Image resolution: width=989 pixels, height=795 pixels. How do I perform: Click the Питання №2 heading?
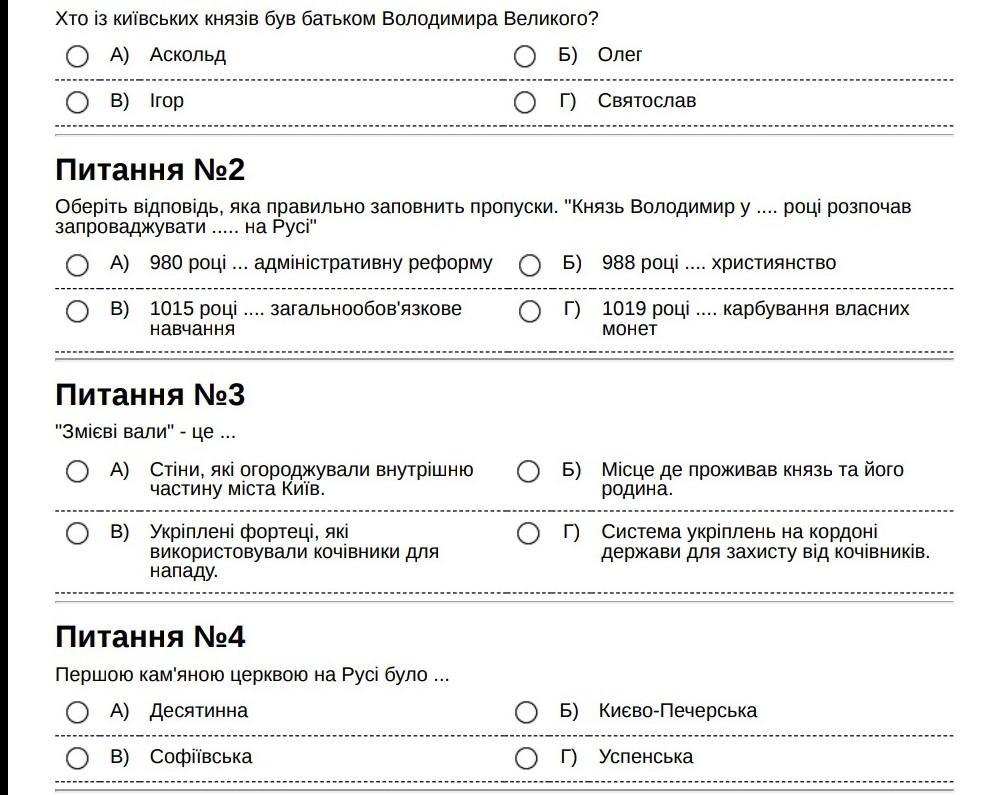click(150, 170)
